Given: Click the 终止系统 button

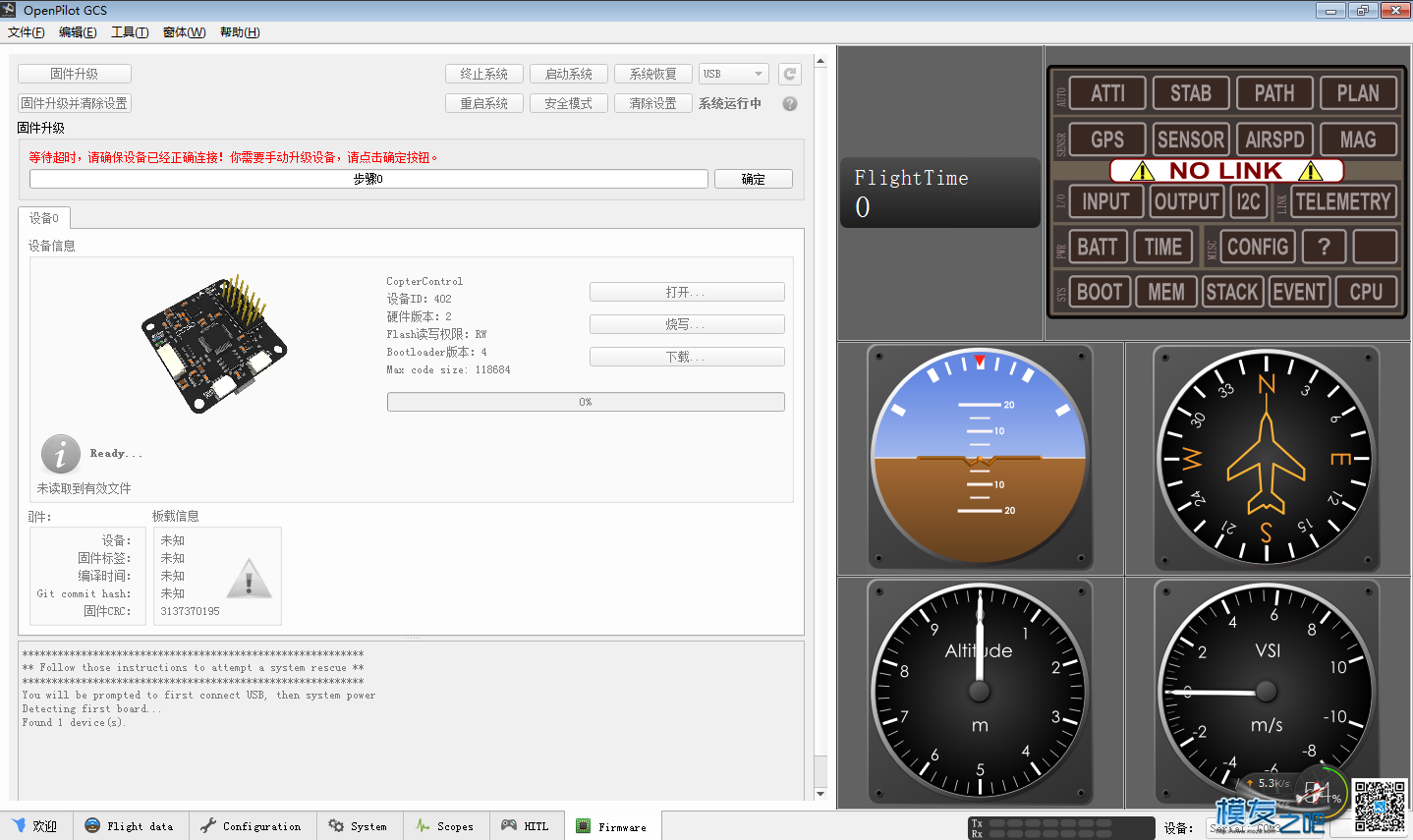Looking at the screenshot, I should point(484,74).
